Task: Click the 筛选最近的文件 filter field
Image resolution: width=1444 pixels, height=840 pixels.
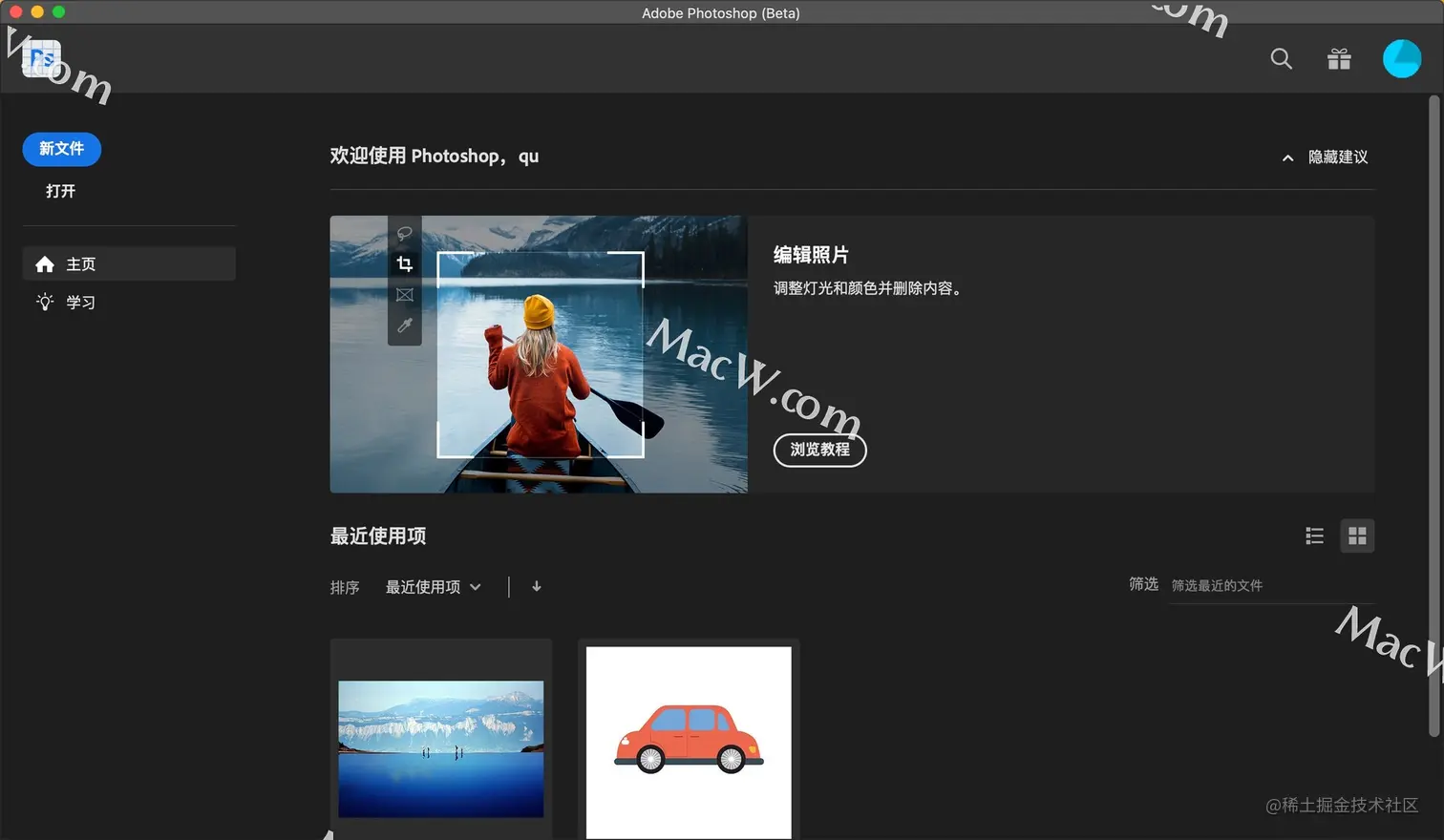Action: (1272, 586)
